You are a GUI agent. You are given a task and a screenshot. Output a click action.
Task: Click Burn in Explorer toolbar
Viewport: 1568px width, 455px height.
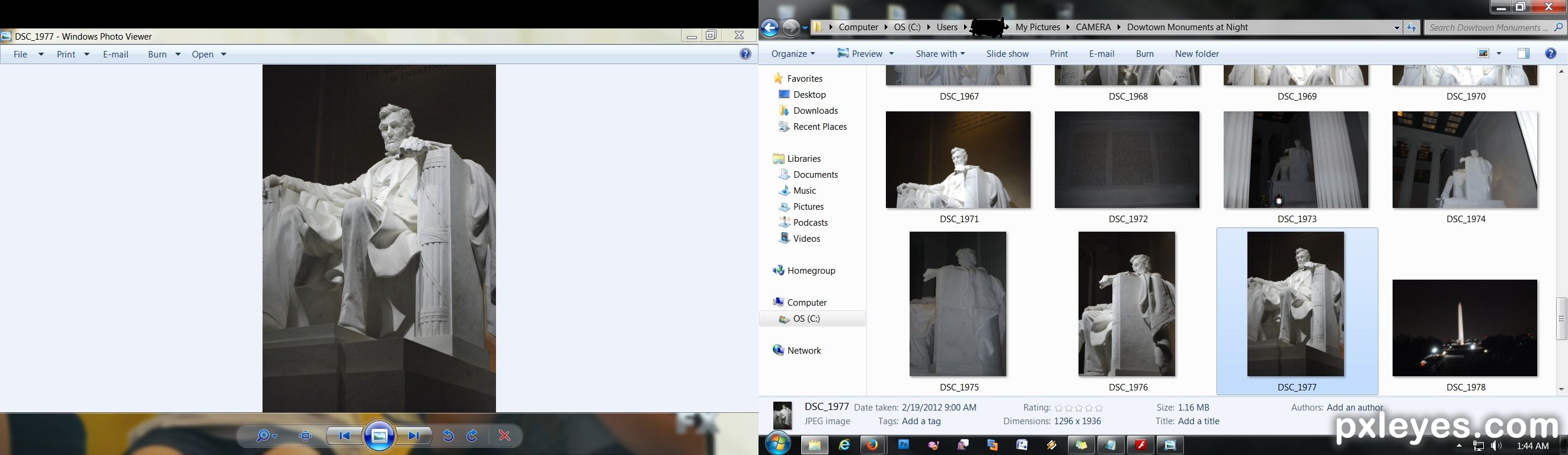pos(1144,53)
